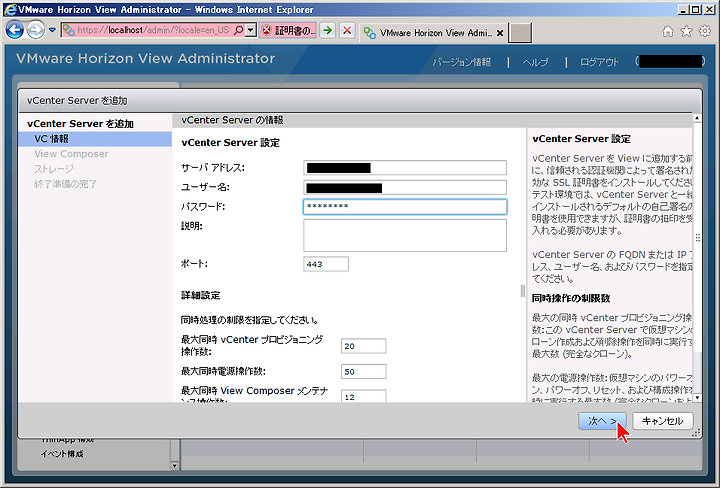Select the View Composer wizard step
Image resolution: width=720 pixels, height=488 pixels.
coord(71,154)
